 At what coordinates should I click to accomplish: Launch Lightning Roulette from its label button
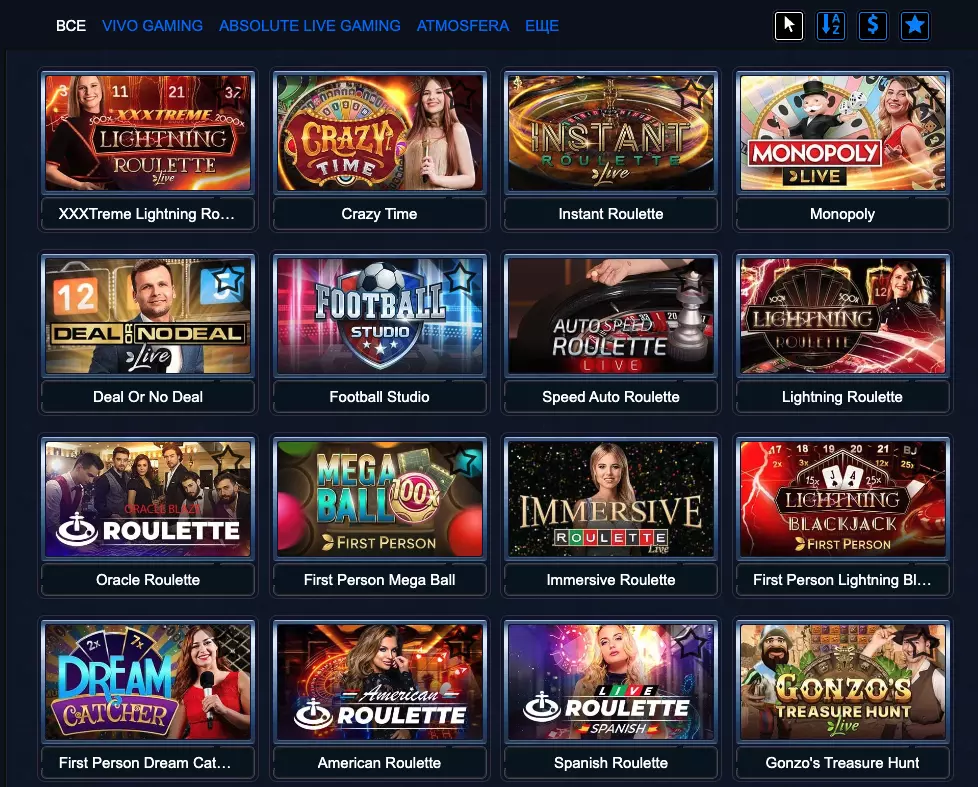pos(843,397)
